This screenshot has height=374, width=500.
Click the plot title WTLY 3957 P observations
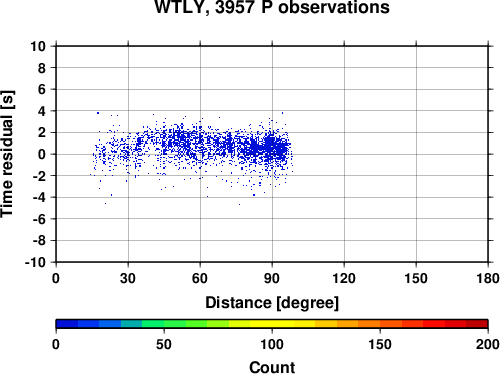click(x=272, y=7)
